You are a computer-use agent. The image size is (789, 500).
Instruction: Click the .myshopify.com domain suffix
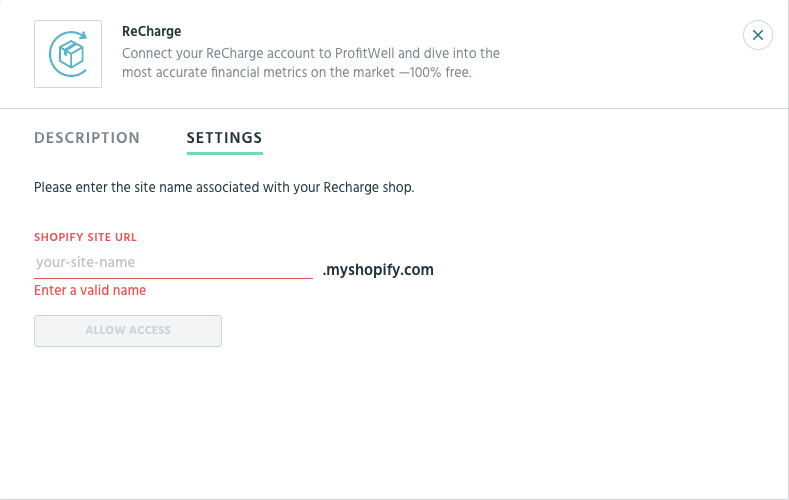pos(378,270)
